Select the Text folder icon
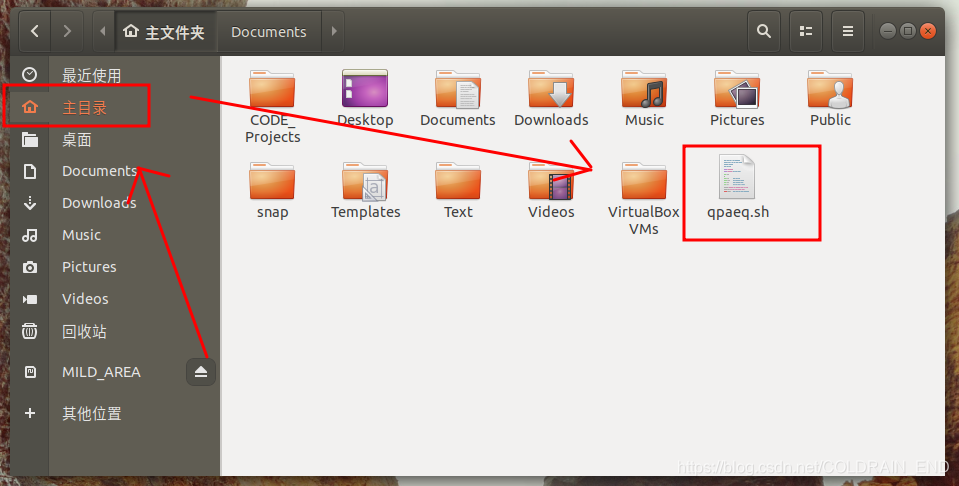This screenshot has height=486, width=959. (x=458, y=181)
